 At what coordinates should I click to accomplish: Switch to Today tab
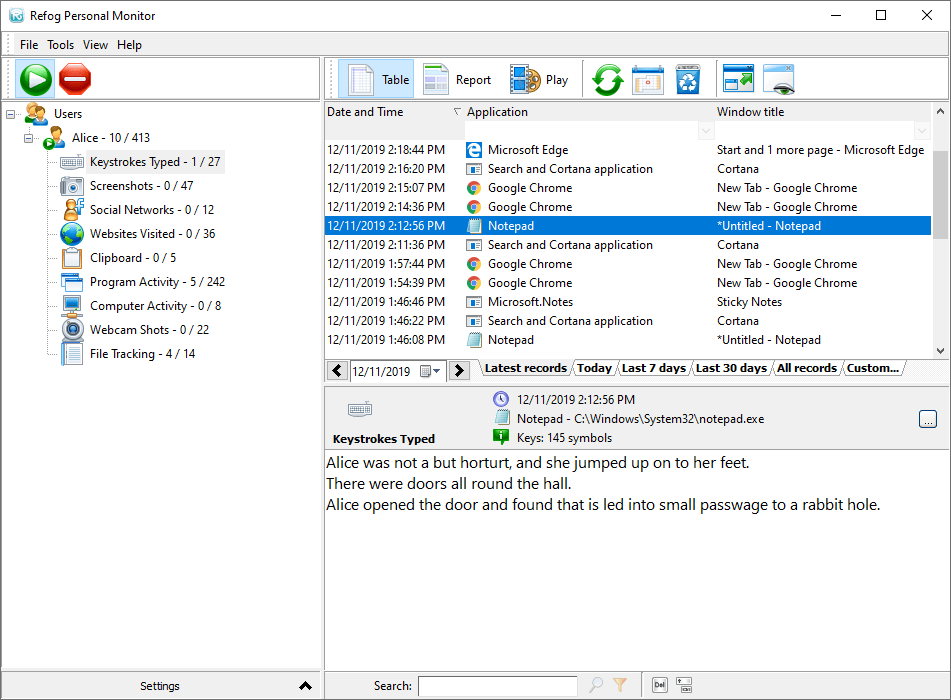click(x=594, y=368)
